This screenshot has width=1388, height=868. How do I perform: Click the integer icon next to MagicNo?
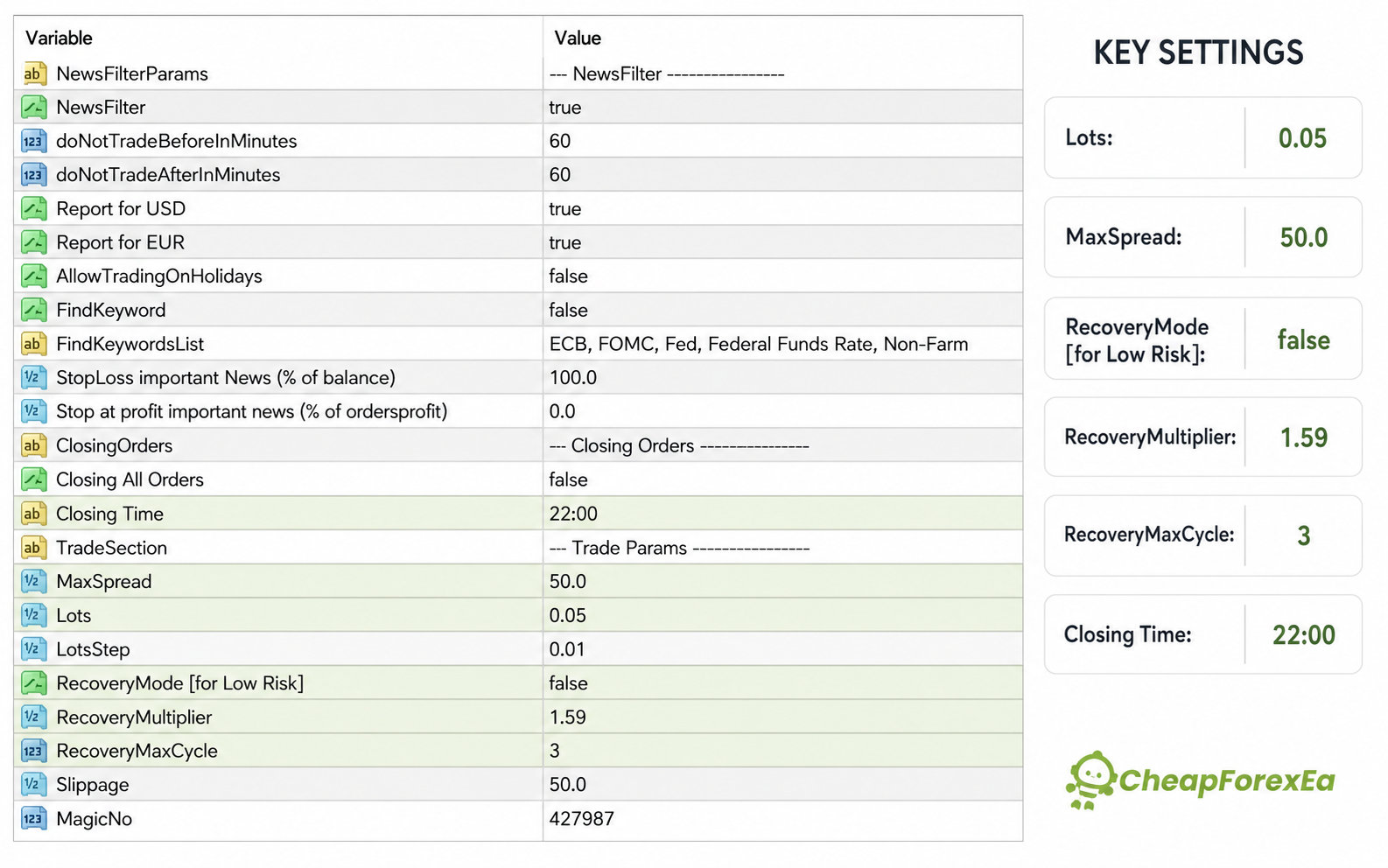pyautogui.click(x=33, y=819)
